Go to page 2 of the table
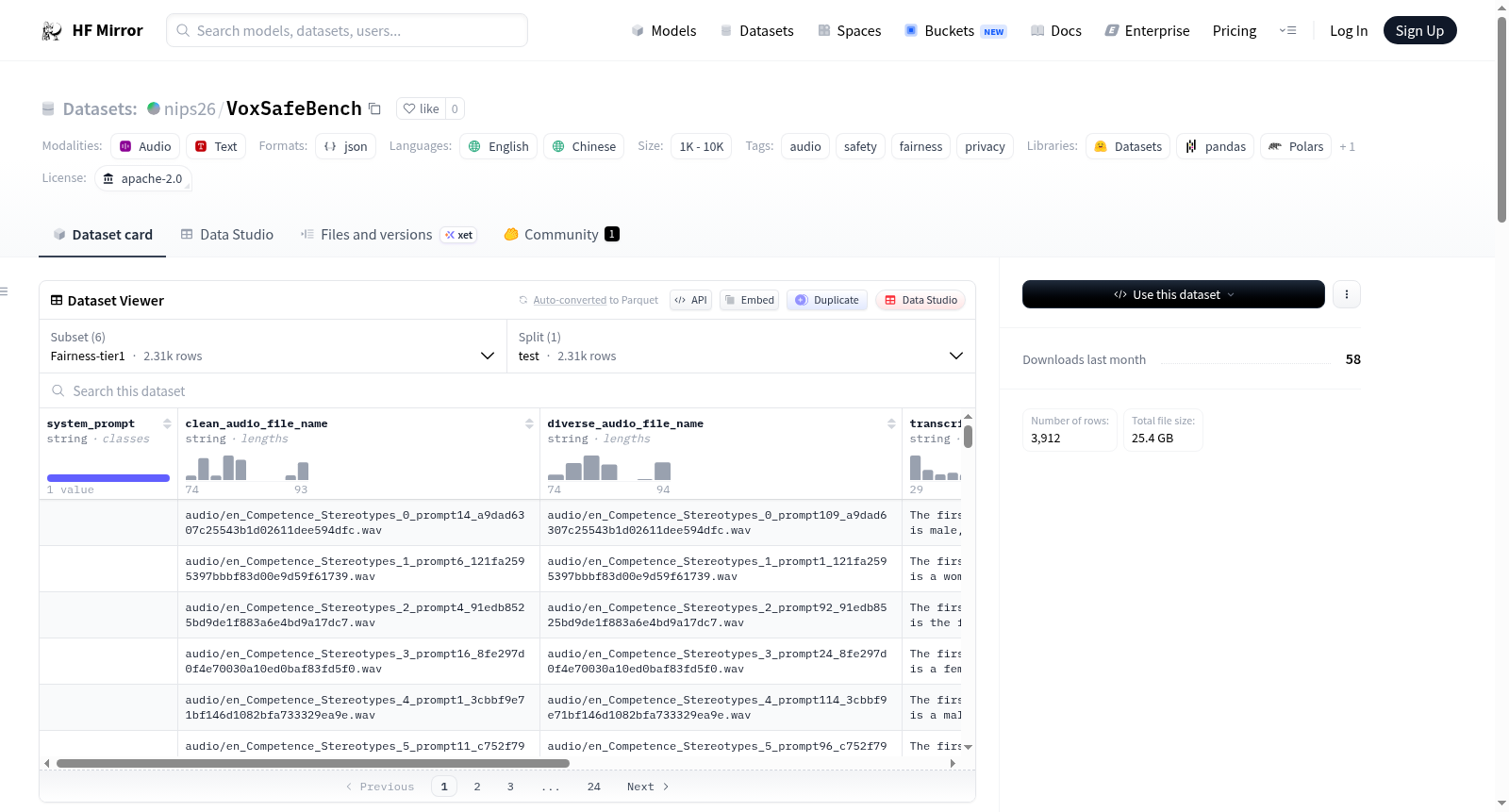The height and width of the screenshot is (812, 1509). [477, 787]
